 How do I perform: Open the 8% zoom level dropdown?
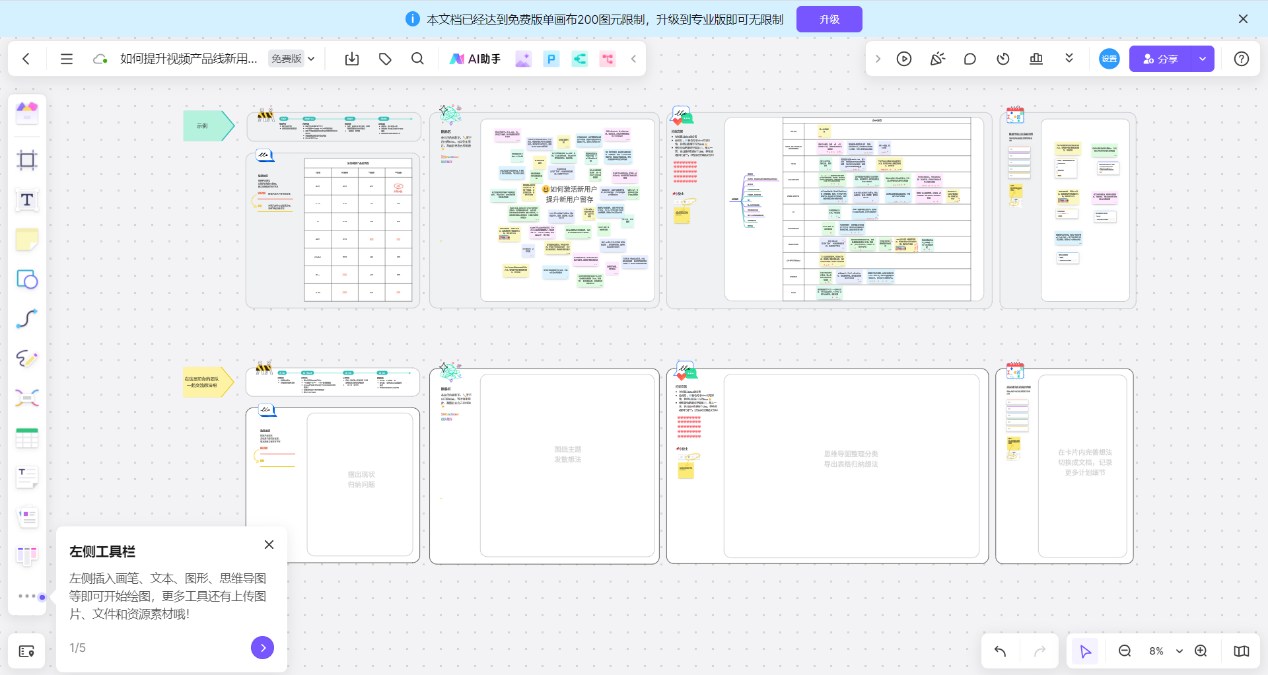click(1164, 651)
